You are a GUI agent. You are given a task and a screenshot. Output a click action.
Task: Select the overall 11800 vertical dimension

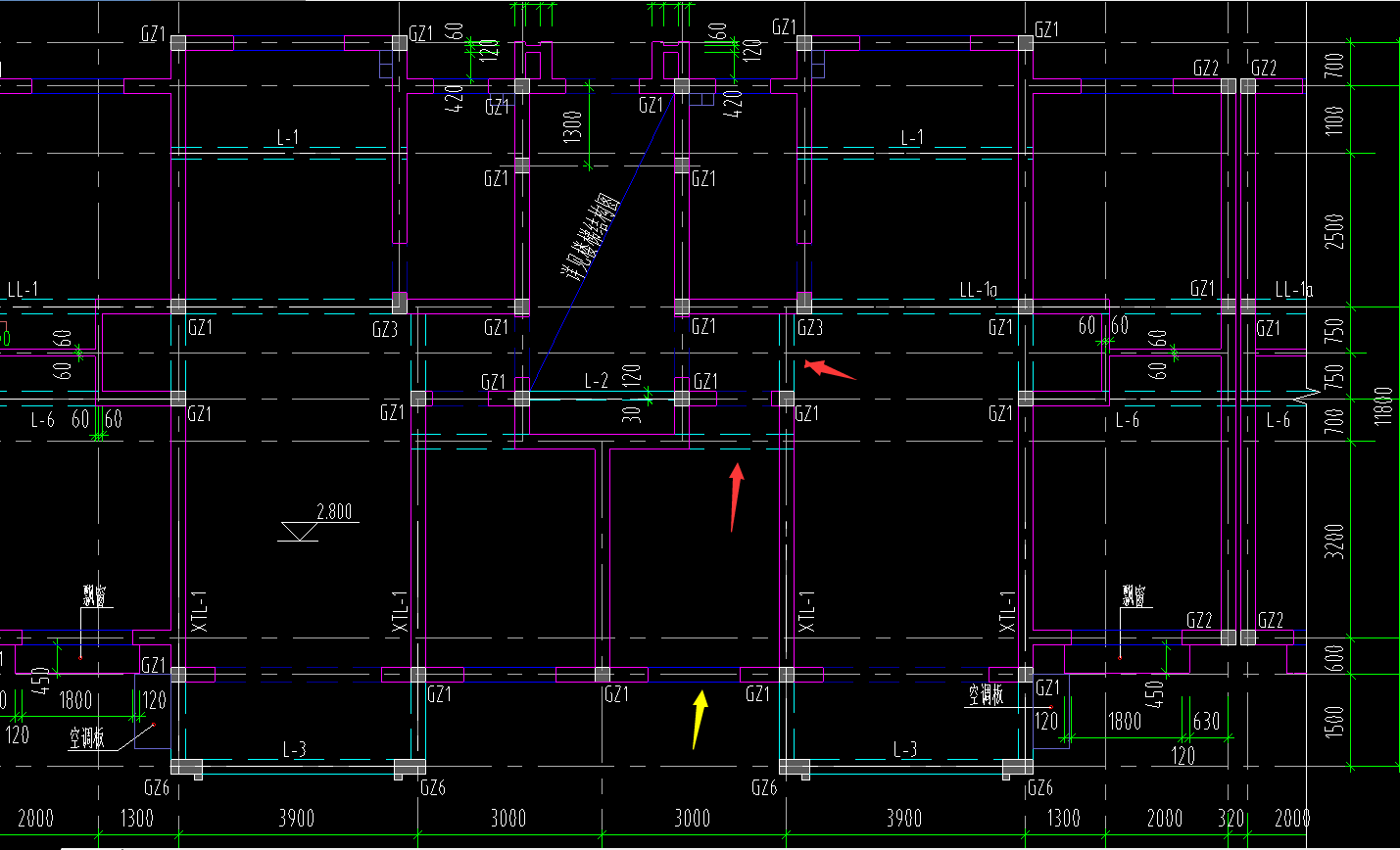click(x=1382, y=405)
